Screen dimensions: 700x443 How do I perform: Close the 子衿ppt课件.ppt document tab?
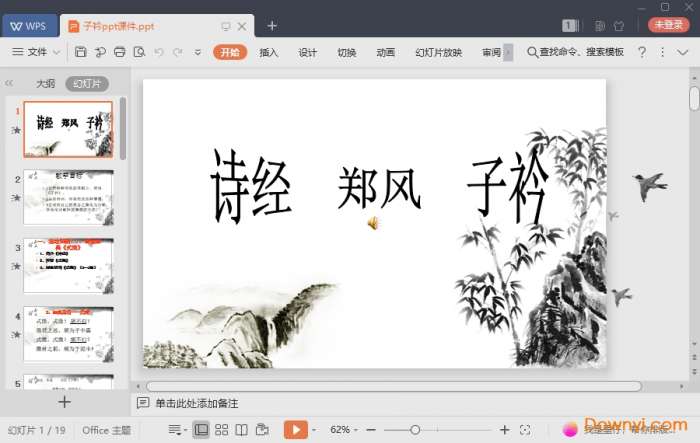coord(242,27)
